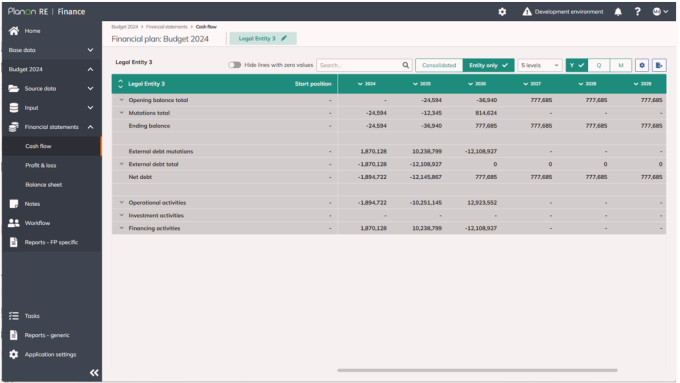Select Entity only view
This screenshot has width=680, height=383.
point(488,65)
